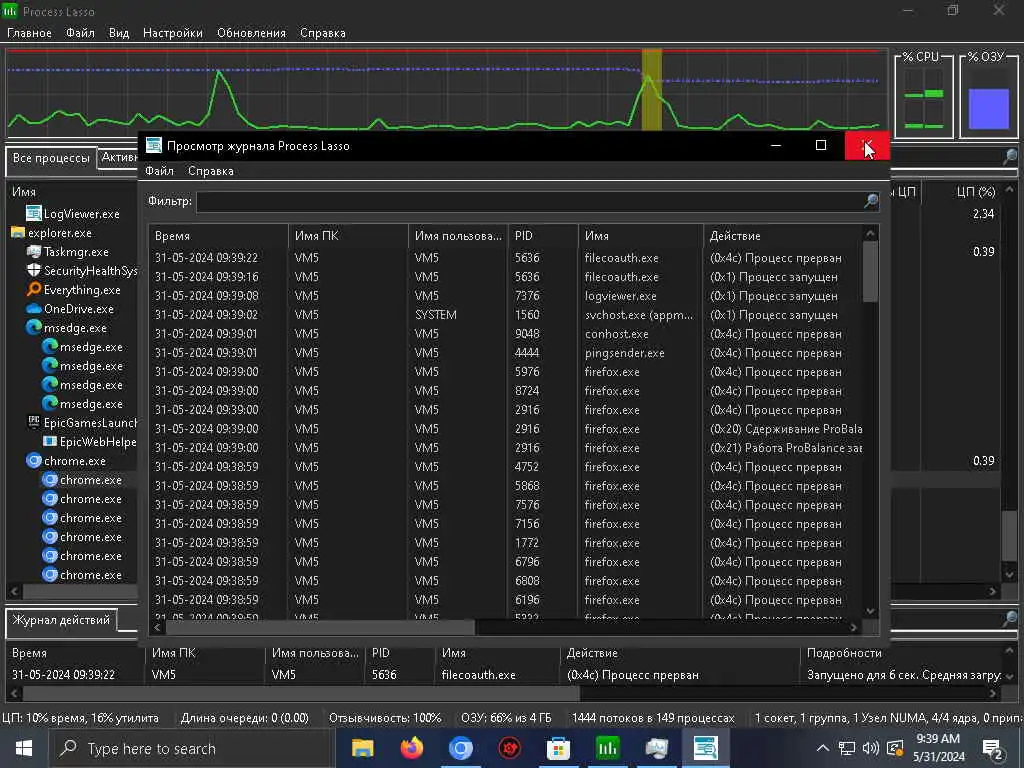Click the Windows Start button
Viewport: 1024px width, 768px height.
24,748
